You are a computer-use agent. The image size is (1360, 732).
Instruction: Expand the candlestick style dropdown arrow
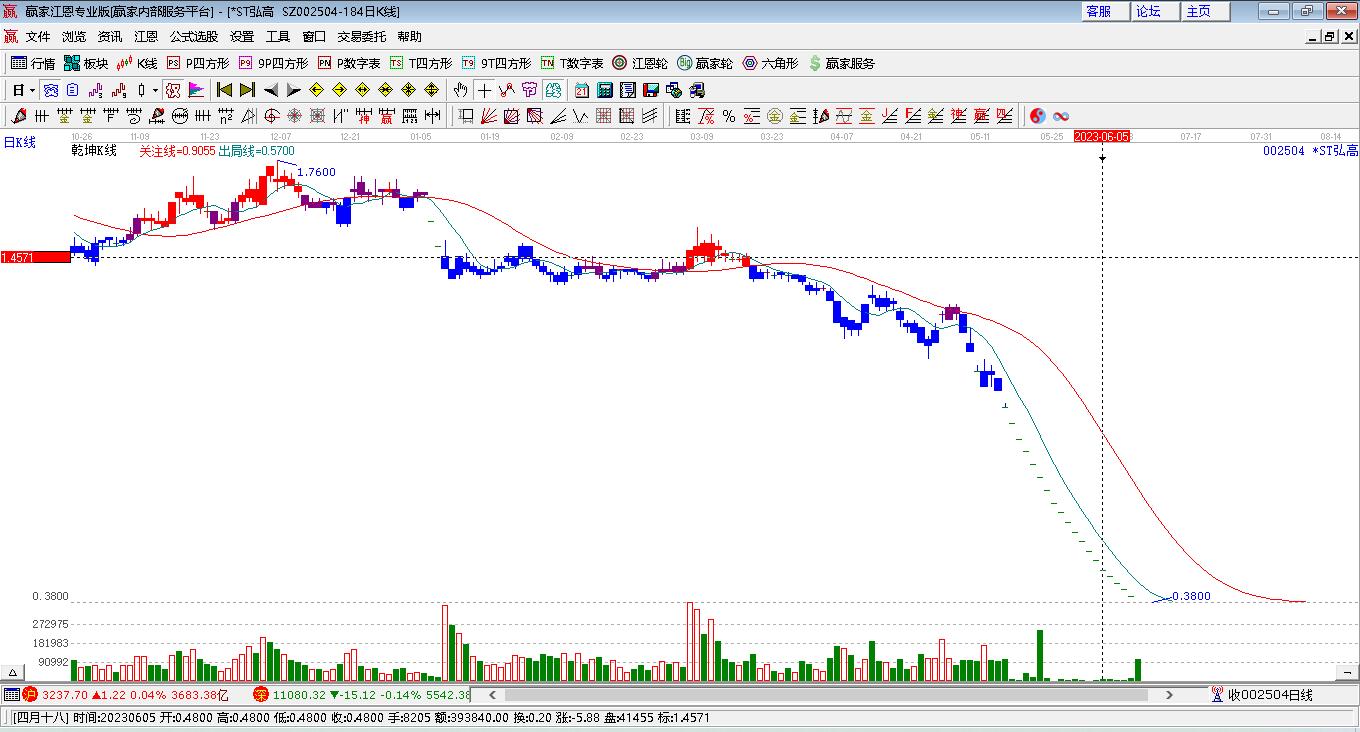click(155, 90)
